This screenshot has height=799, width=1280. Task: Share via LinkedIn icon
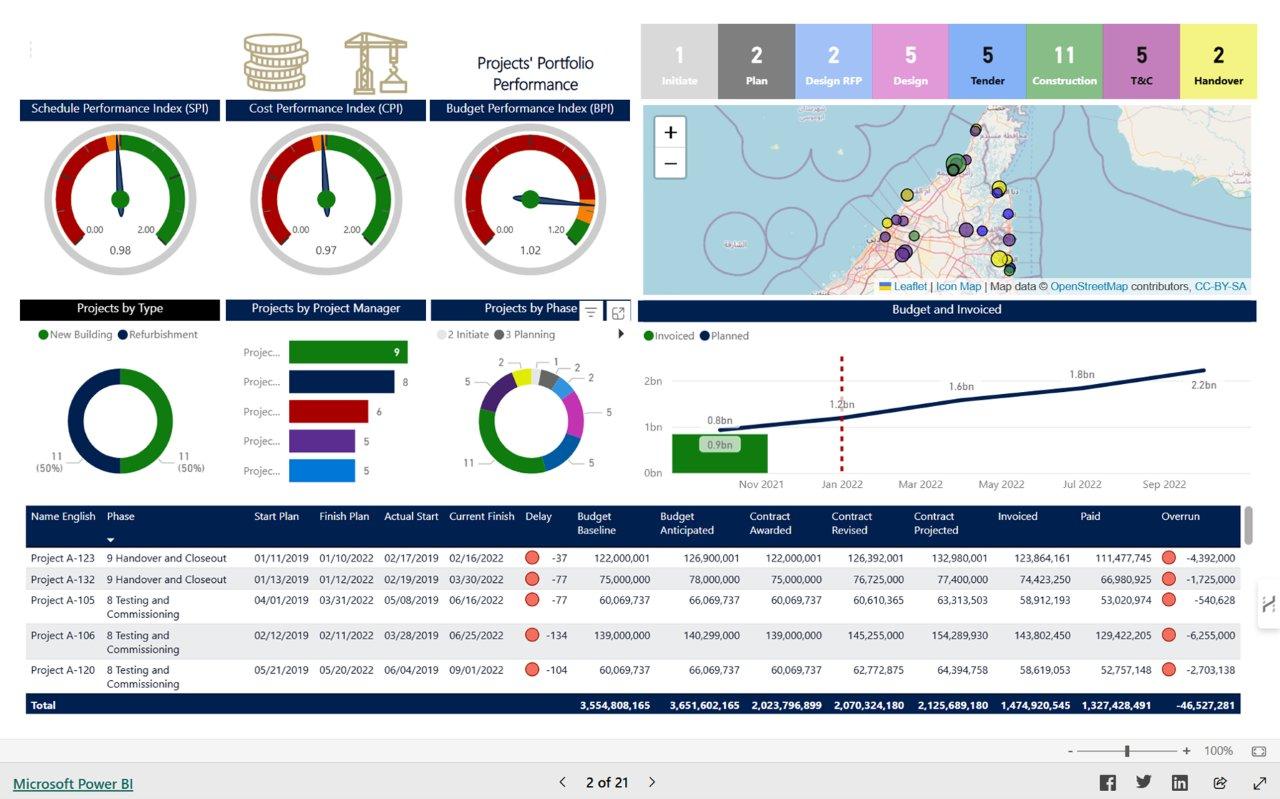1180,783
